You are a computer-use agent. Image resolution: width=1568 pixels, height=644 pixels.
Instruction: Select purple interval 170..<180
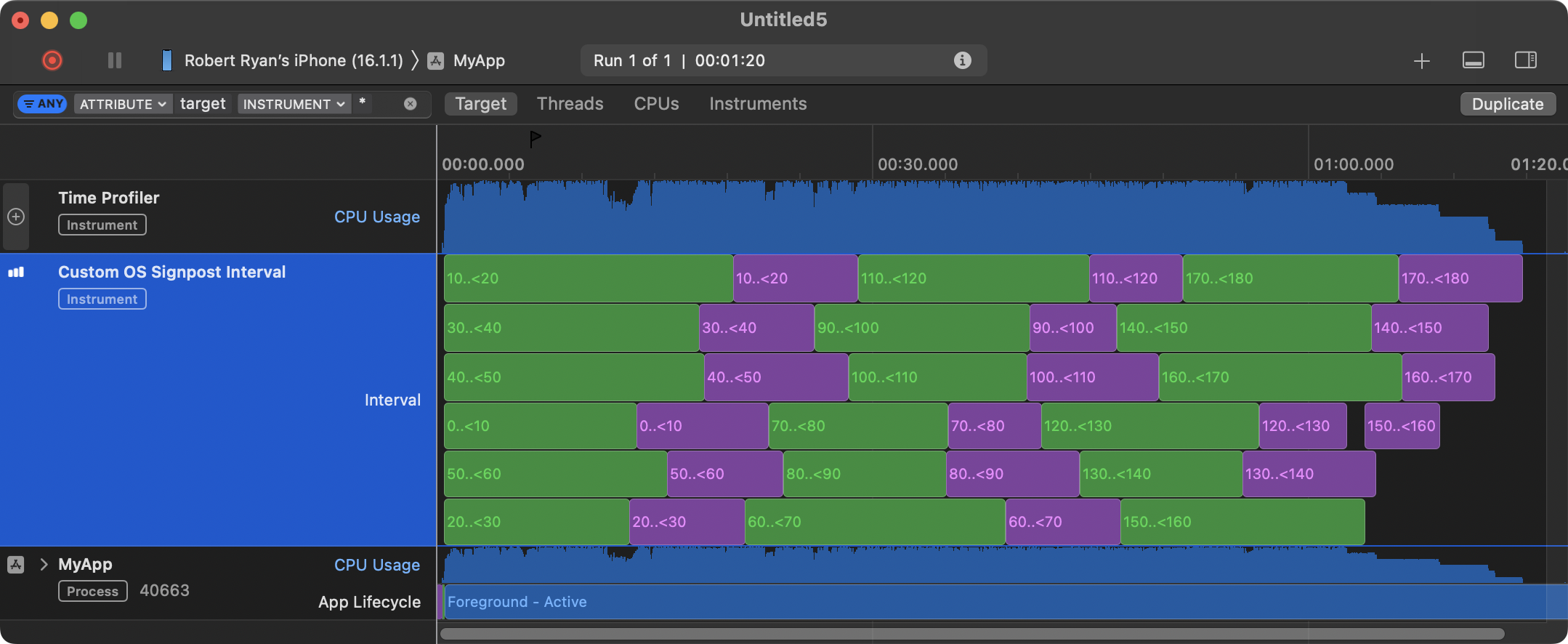tap(1460, 278)
